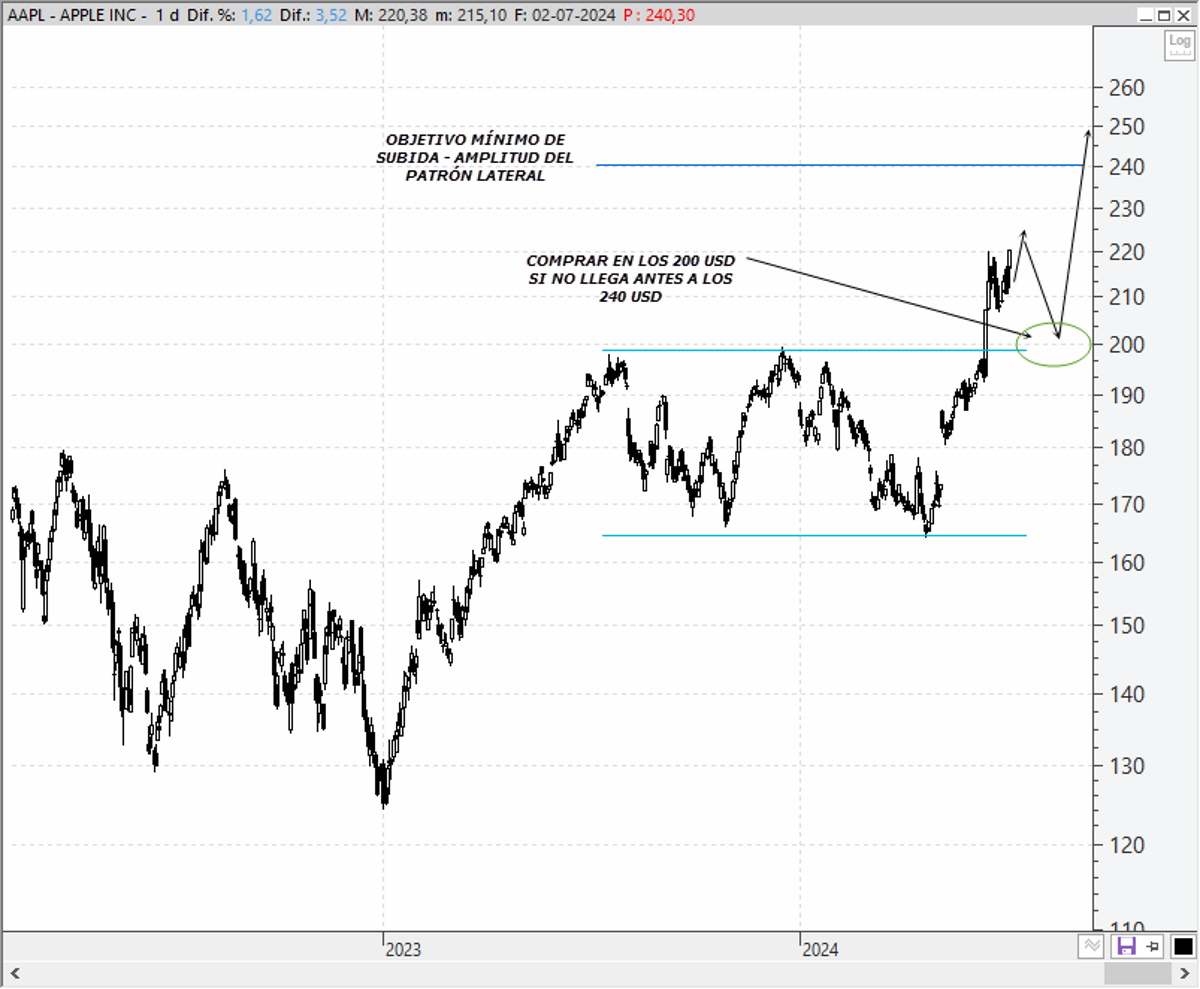Click the horizontal scrollbar thumb
Viewport: 1200px width, 989px height.
pyautogui.click(x=1137, y=973)
